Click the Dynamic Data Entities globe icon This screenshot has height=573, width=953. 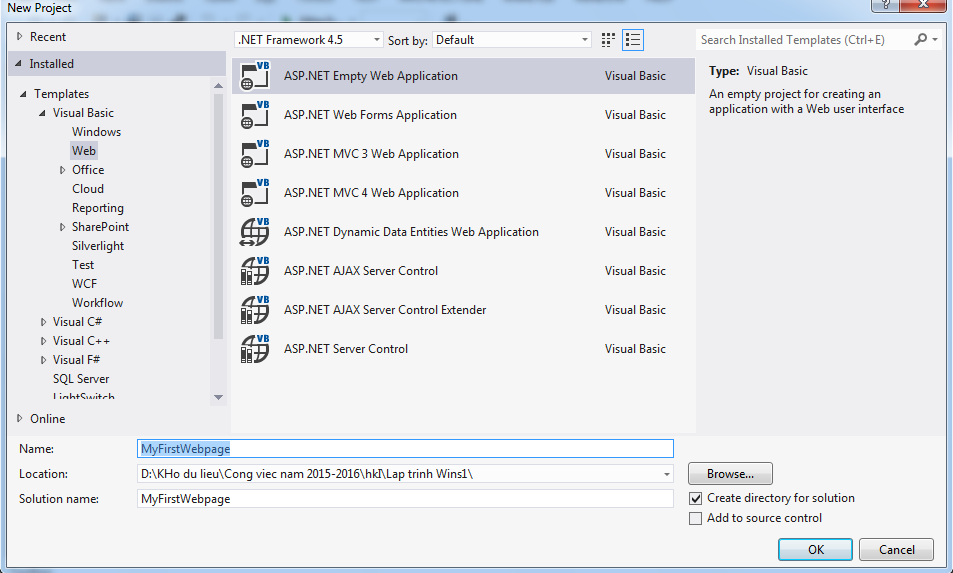pos(255,232)
